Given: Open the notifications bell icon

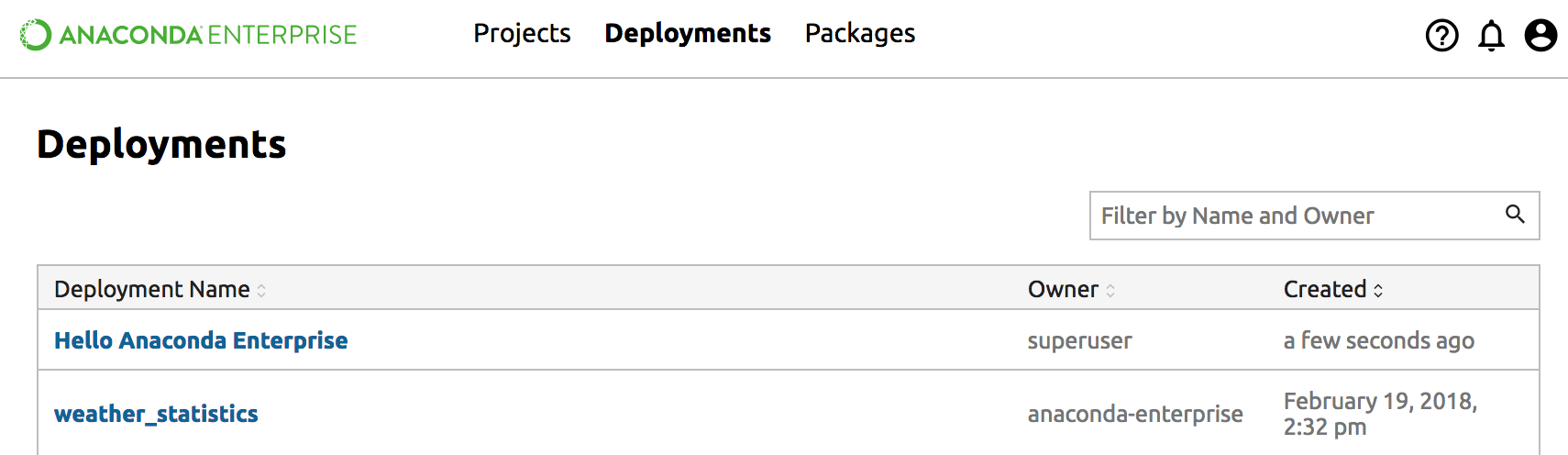Looking at the screenshot, I should [x=1491, y=36].
